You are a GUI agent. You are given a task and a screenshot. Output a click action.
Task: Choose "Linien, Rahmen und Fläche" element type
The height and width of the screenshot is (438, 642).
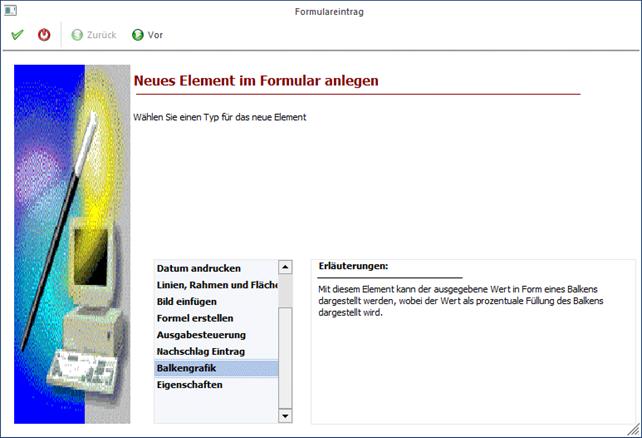click(x=215, y=285)
